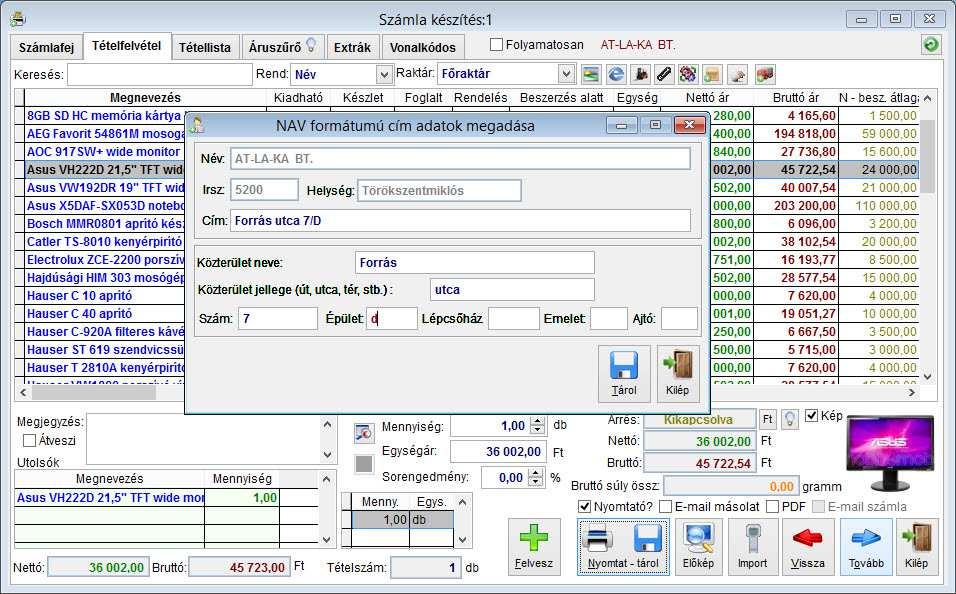Click the Nyomtat - tárol print and save button

(623, 546)
